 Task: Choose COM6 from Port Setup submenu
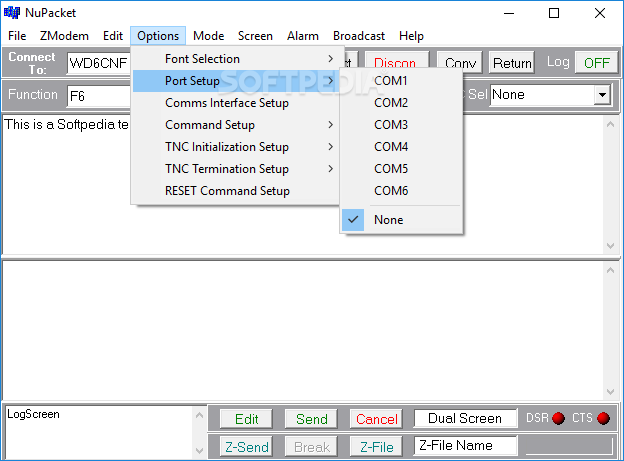tap(401, 190)
